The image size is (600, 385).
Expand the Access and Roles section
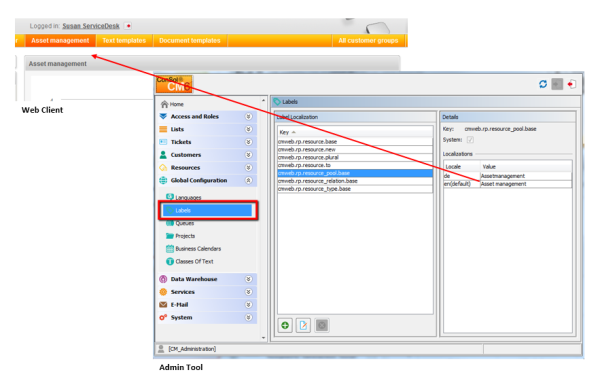[x=248, y=116]
